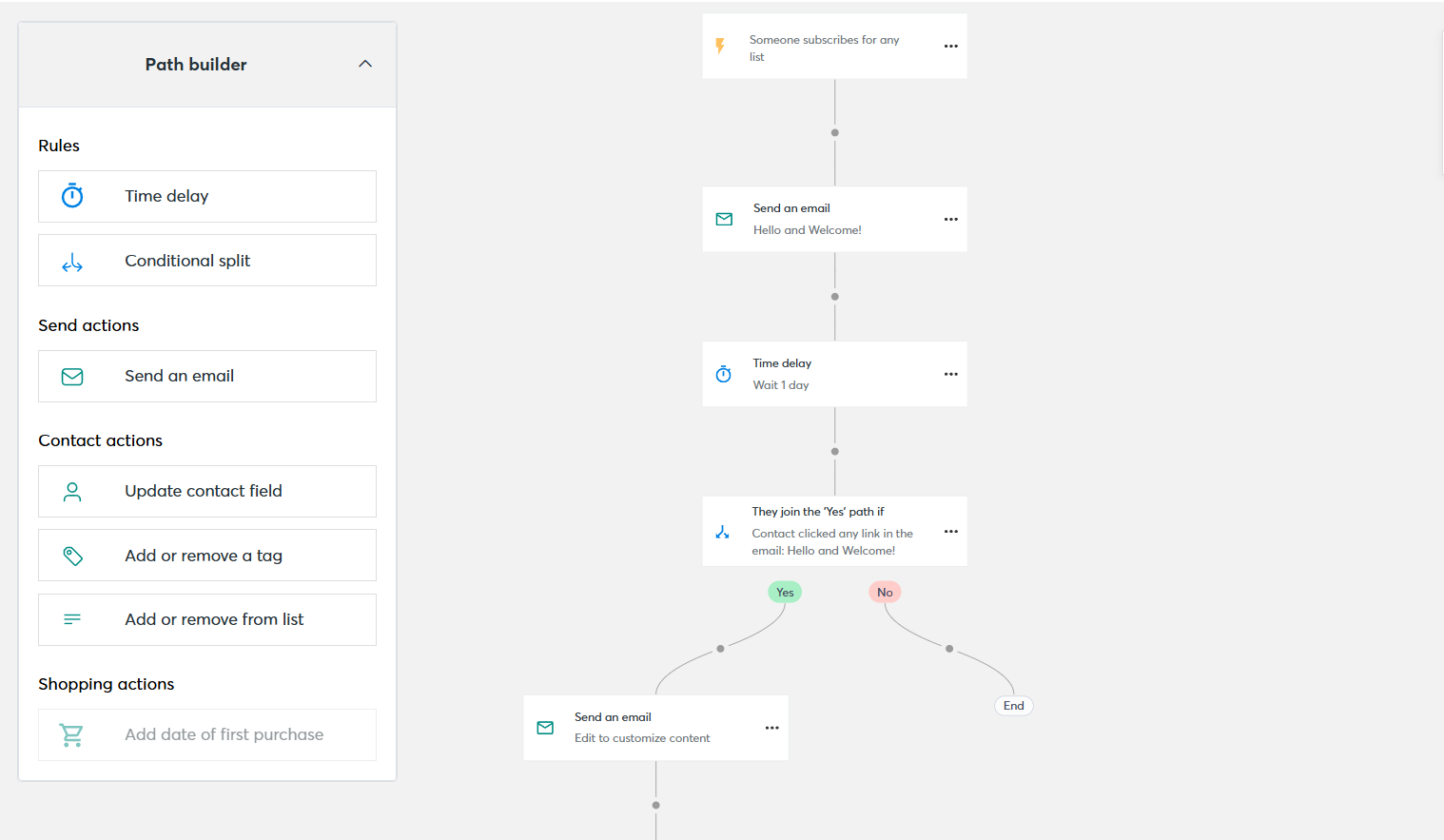The height and width of the screenshot is (840, 1444).
Task: Open the conditional split node's ellipsis menu
Action: click(x=950, y=532)
